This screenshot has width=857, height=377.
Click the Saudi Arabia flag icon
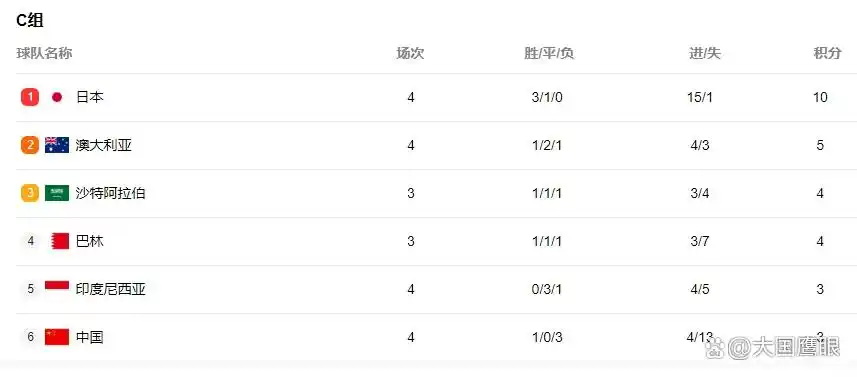(57, 193)
